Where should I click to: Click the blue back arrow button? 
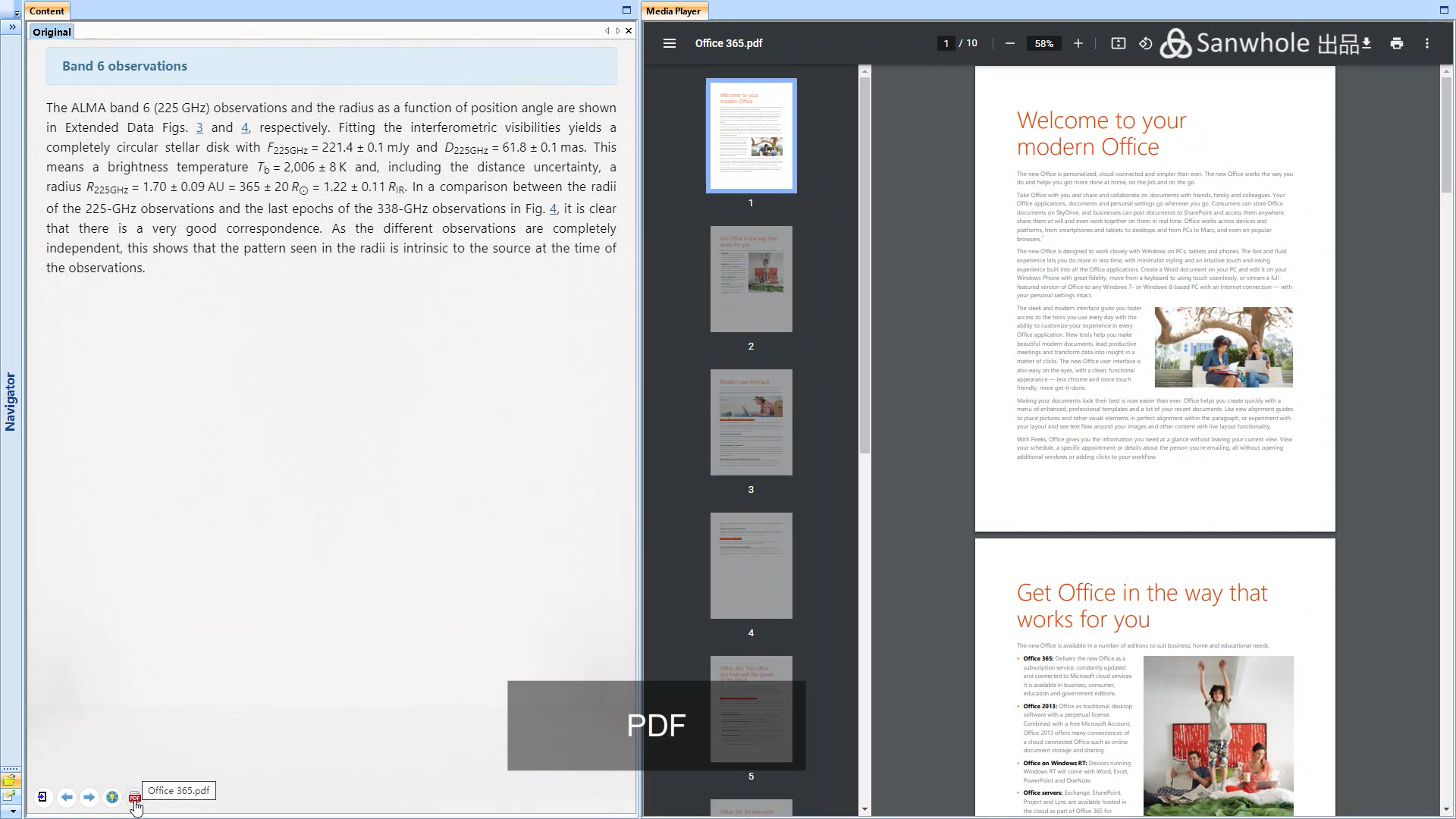coord(67,797)
